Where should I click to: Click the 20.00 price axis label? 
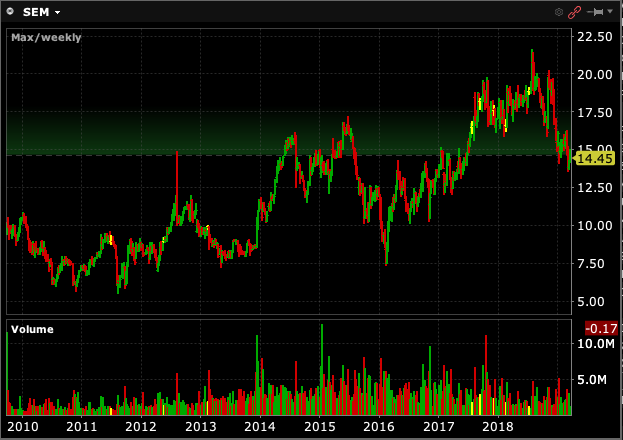tap(594, 75)
